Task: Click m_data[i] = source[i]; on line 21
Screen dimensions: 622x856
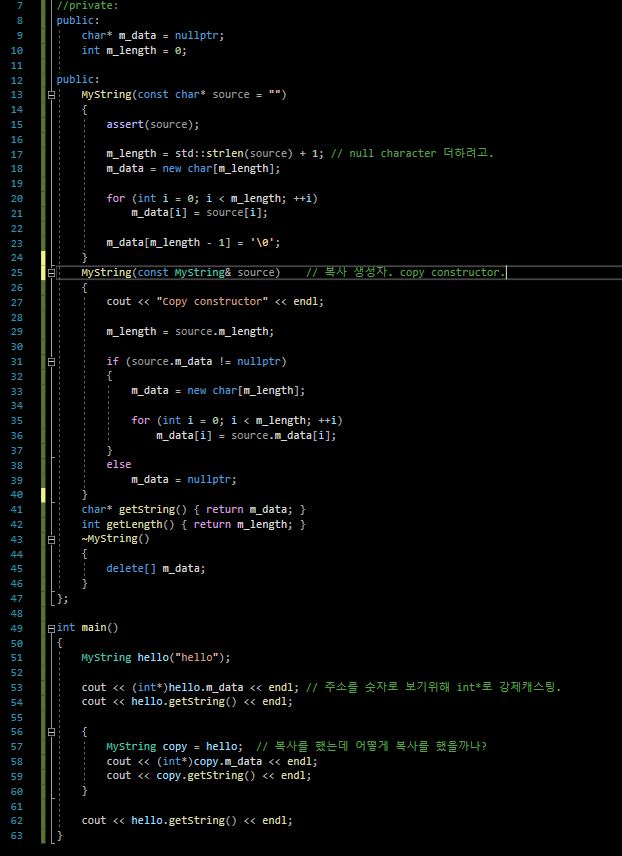Action: [x=200, y=213]
